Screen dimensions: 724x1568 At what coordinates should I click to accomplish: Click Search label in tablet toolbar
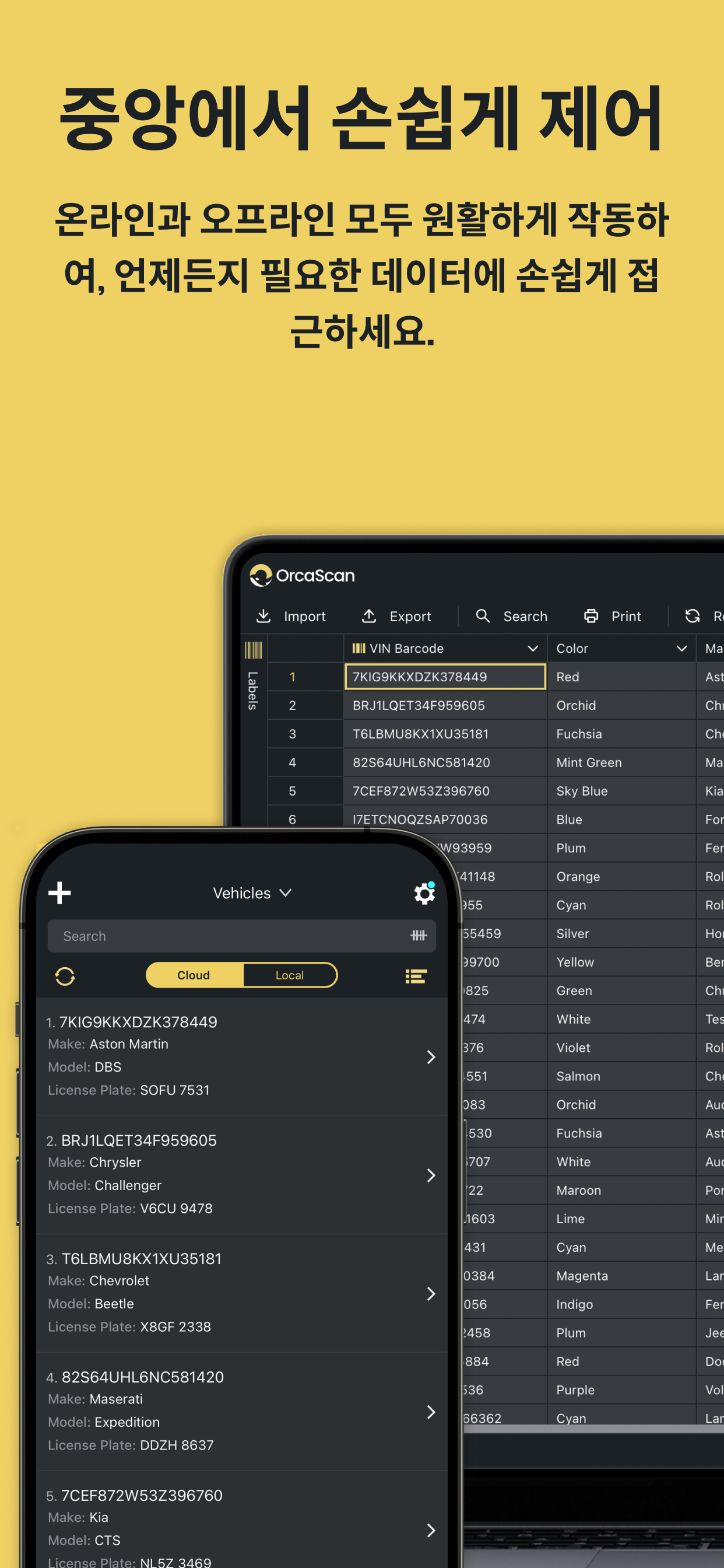coord(525,616)
